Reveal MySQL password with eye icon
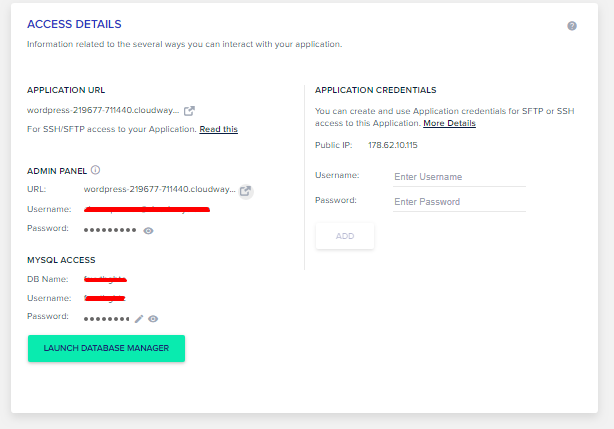 [153, 319]
